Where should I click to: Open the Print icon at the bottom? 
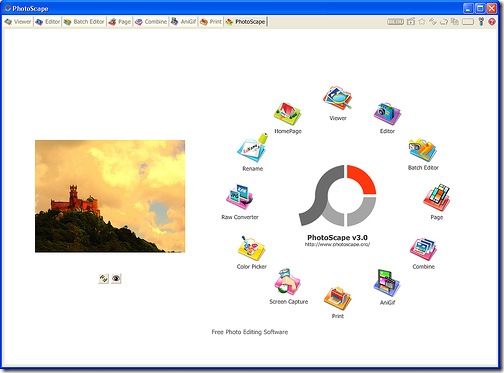point(337,298)
